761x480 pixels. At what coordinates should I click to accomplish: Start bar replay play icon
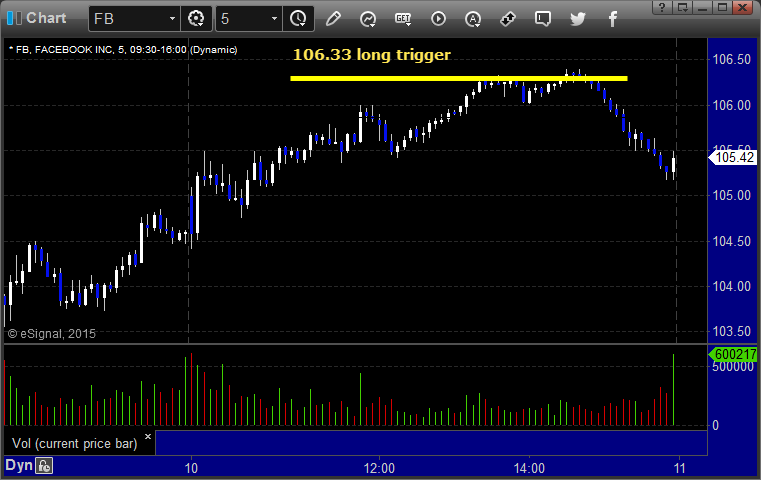(x=438, y=19)
